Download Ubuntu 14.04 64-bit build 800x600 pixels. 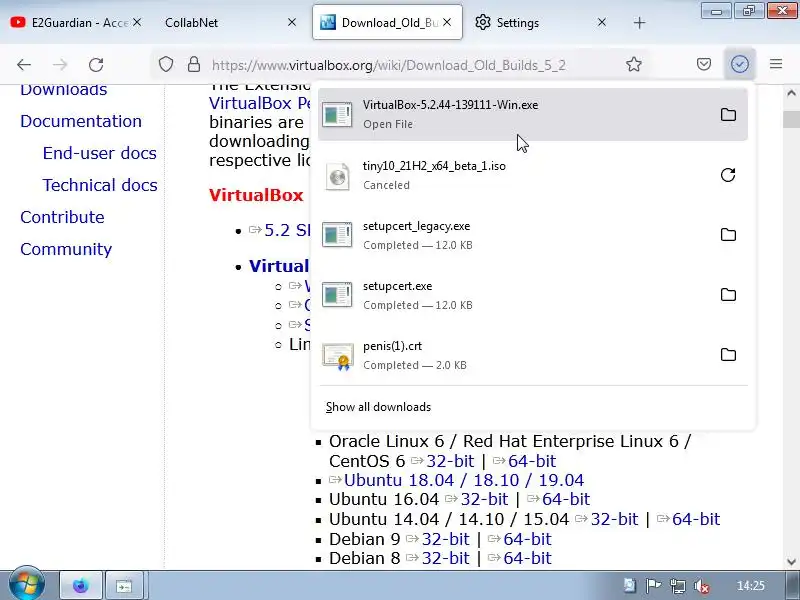pyautogui.click(x=696, y=519)
